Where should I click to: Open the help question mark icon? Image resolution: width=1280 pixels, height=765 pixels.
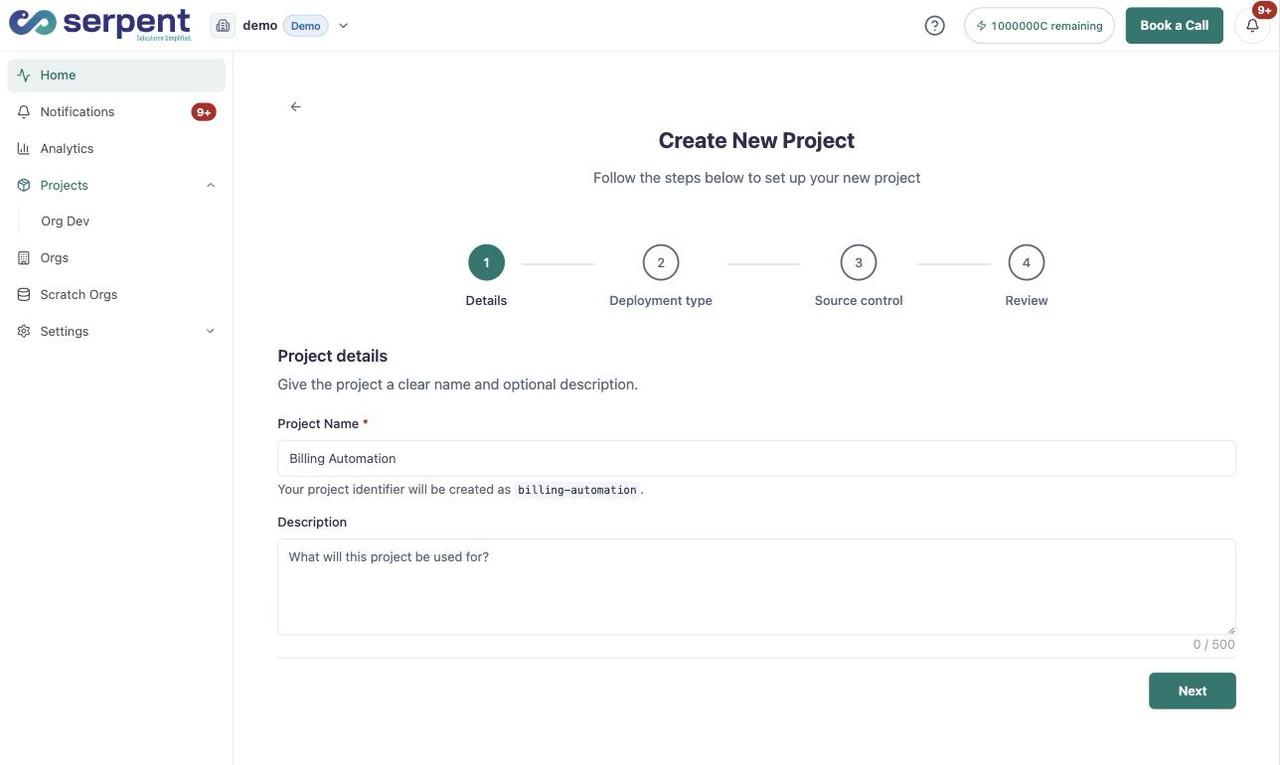[934, 25]
